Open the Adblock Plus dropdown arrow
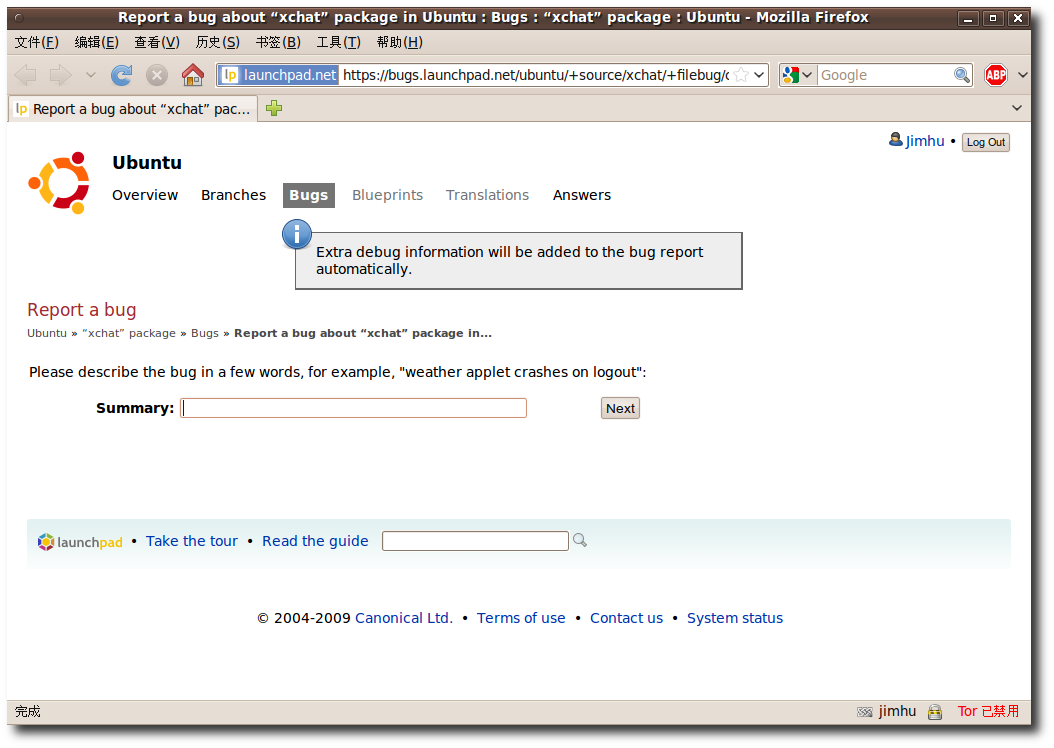 1022,75
